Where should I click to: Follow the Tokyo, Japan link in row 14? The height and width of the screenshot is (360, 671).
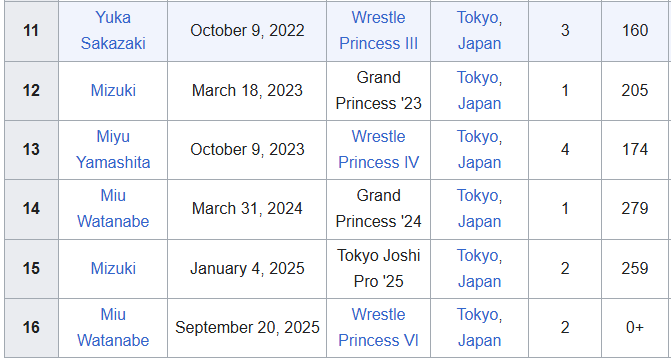point(479,208)
